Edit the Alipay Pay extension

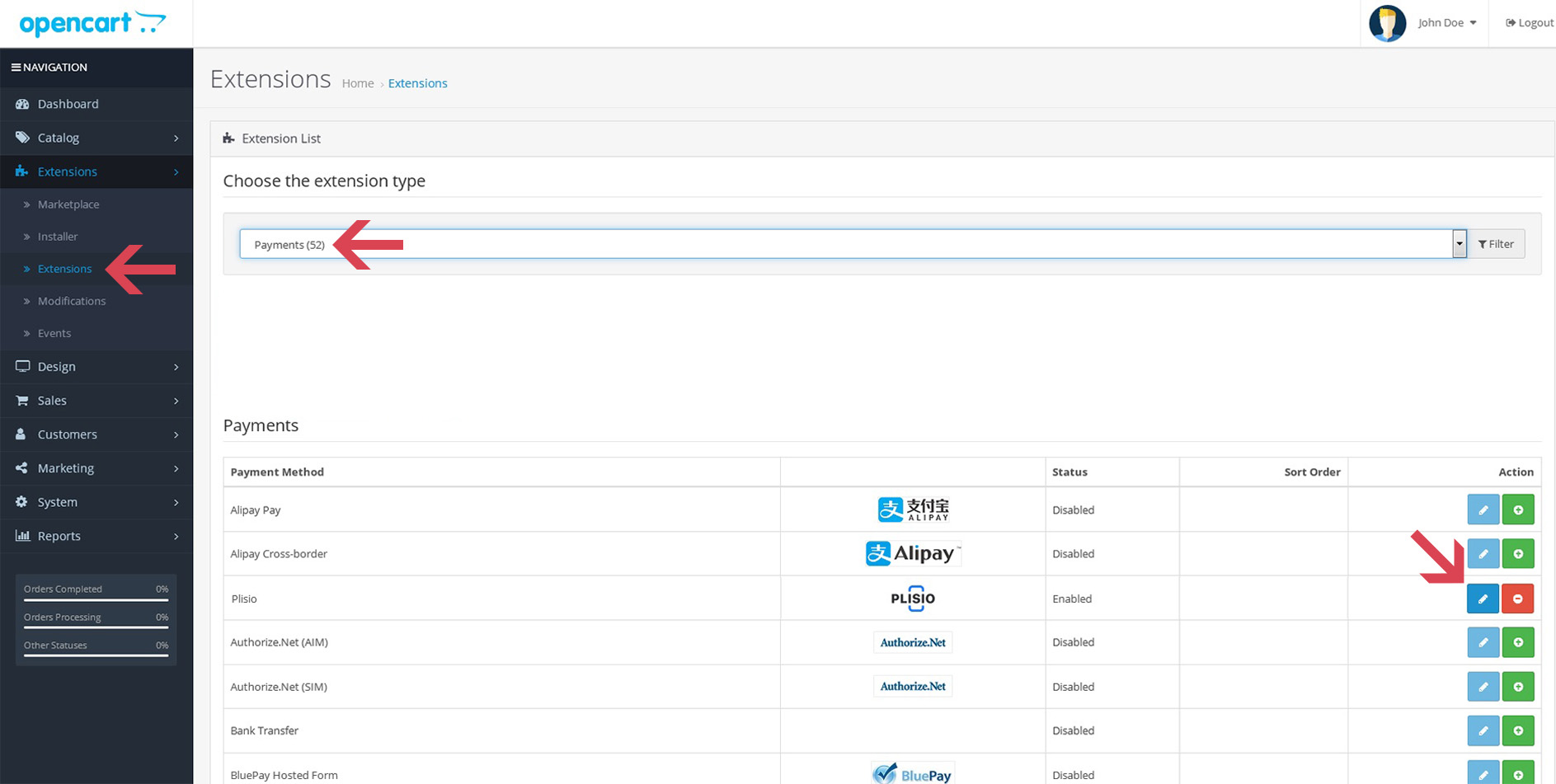coord(1483,509)
